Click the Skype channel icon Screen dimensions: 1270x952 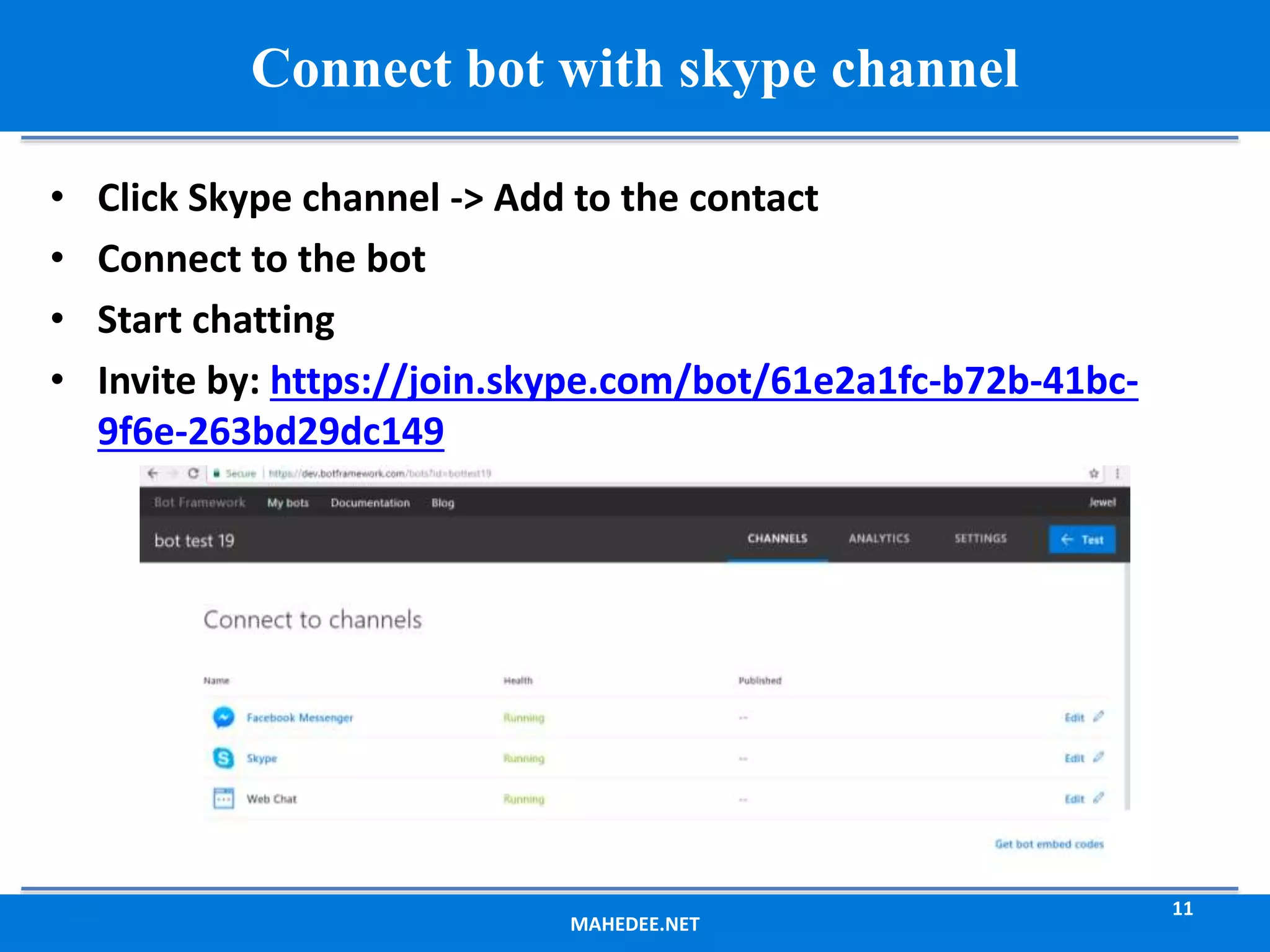(x=223, y=758)
